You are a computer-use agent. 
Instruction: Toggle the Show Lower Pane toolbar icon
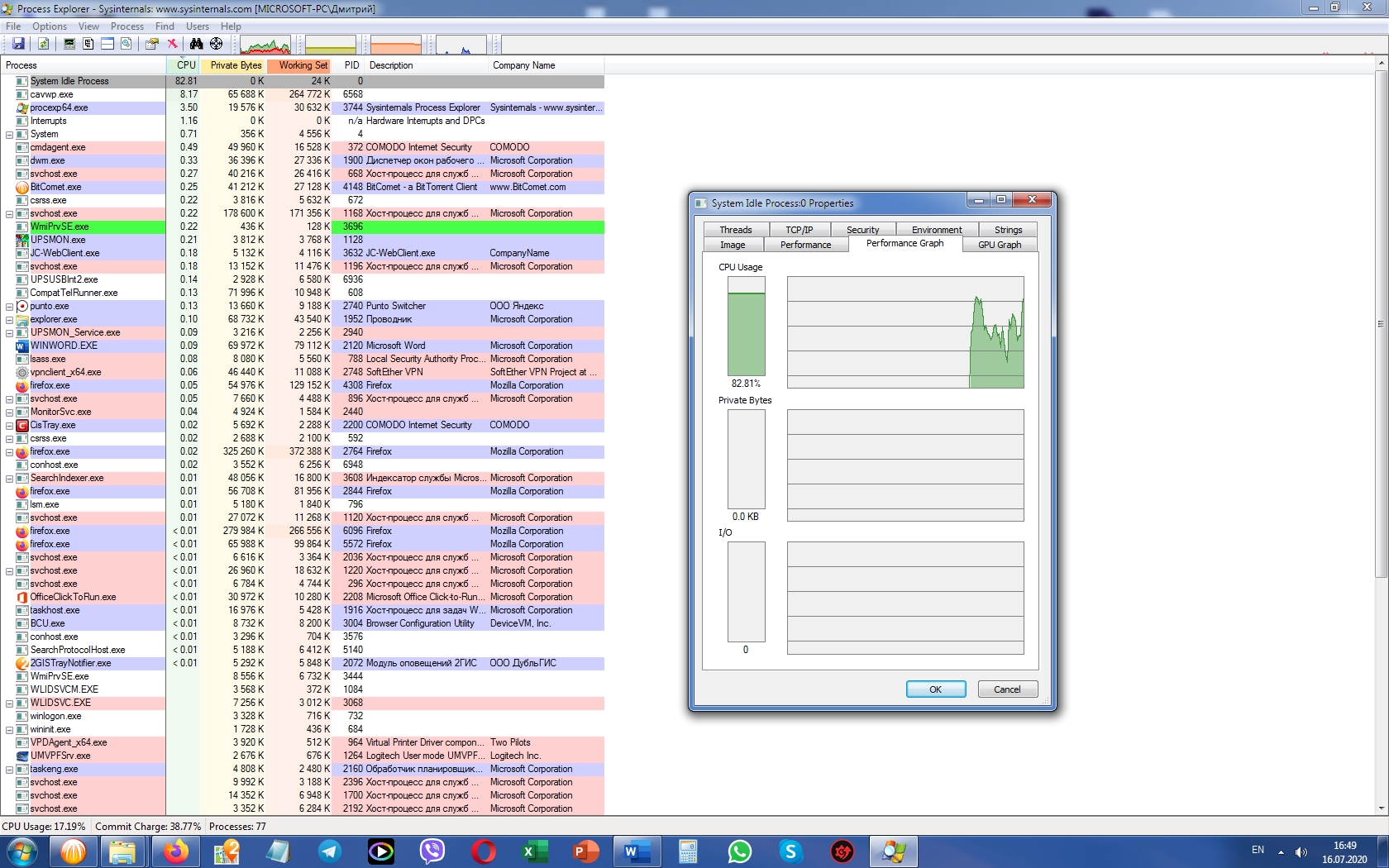pos(107,44)
